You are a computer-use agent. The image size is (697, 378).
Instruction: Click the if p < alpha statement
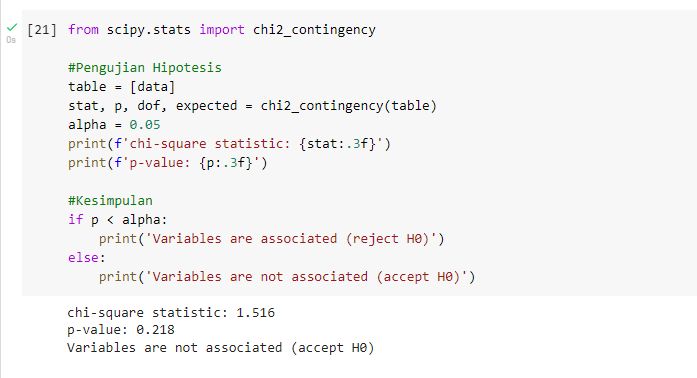click(117, 220)
